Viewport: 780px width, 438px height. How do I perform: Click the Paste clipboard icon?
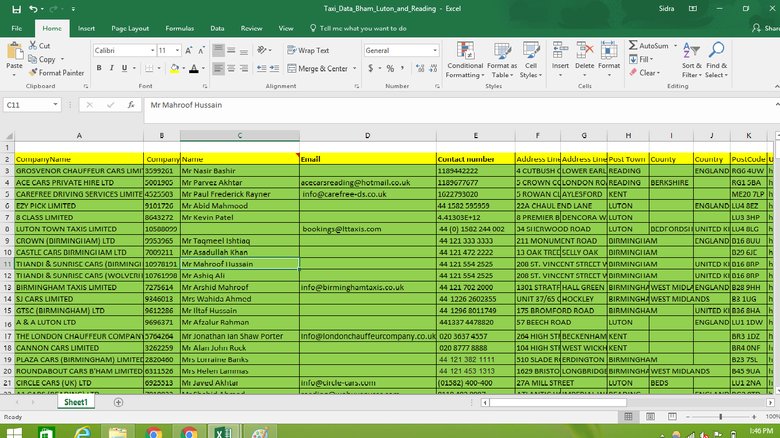[x=14, y=51]
